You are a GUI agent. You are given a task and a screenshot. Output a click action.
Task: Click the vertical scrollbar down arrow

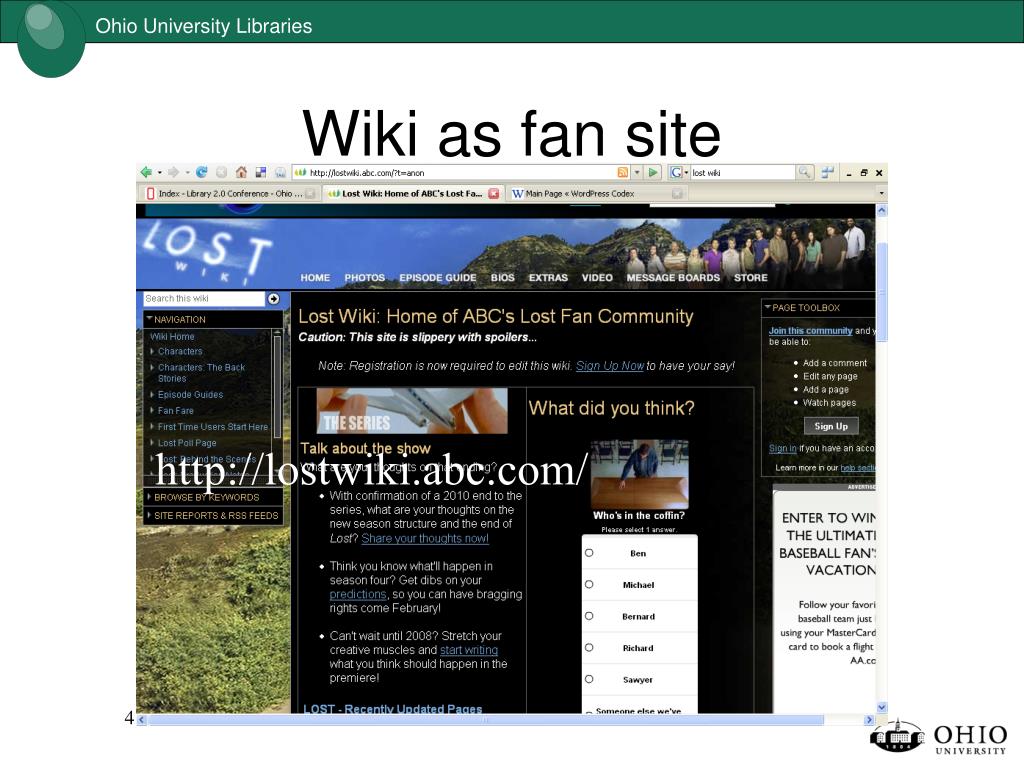pos(882,707)
